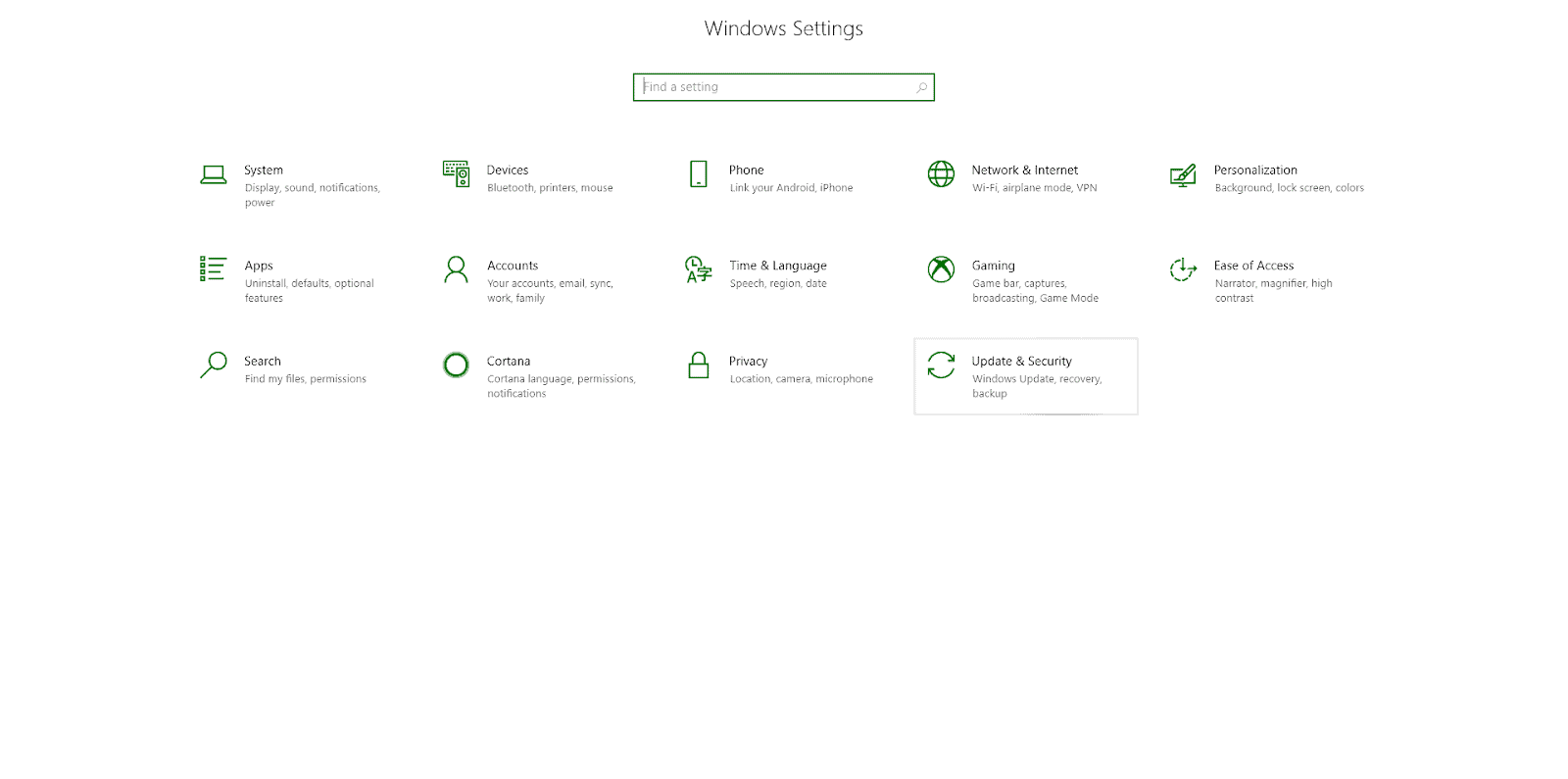The image size is (1568, 779).
Task: Click 'Location, camera, microphone' text
Action: pyautogui.click(x=801, y=379)
